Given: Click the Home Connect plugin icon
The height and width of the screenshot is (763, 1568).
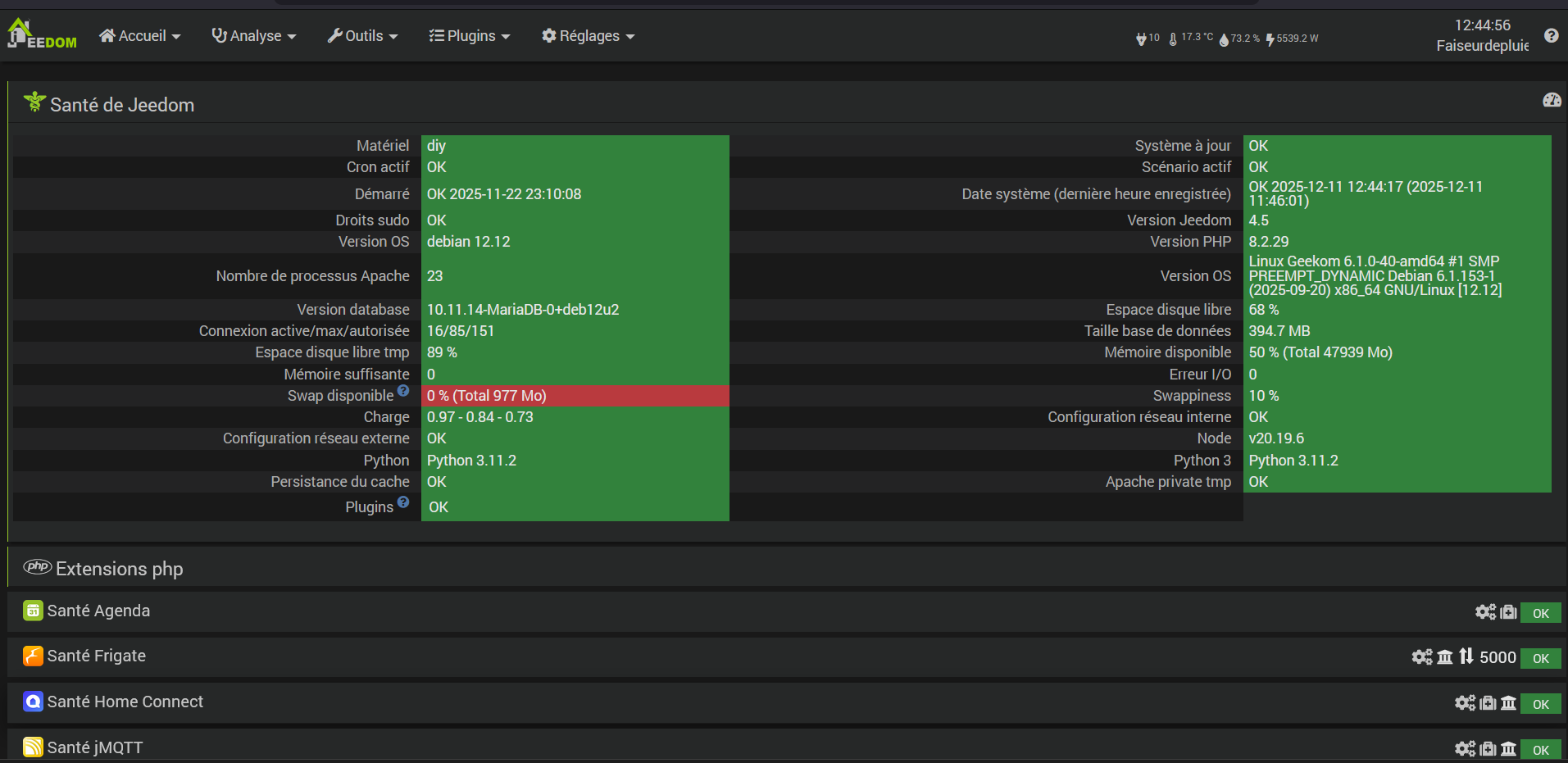Looking at the screenshot, I should [x=33, y=702].
